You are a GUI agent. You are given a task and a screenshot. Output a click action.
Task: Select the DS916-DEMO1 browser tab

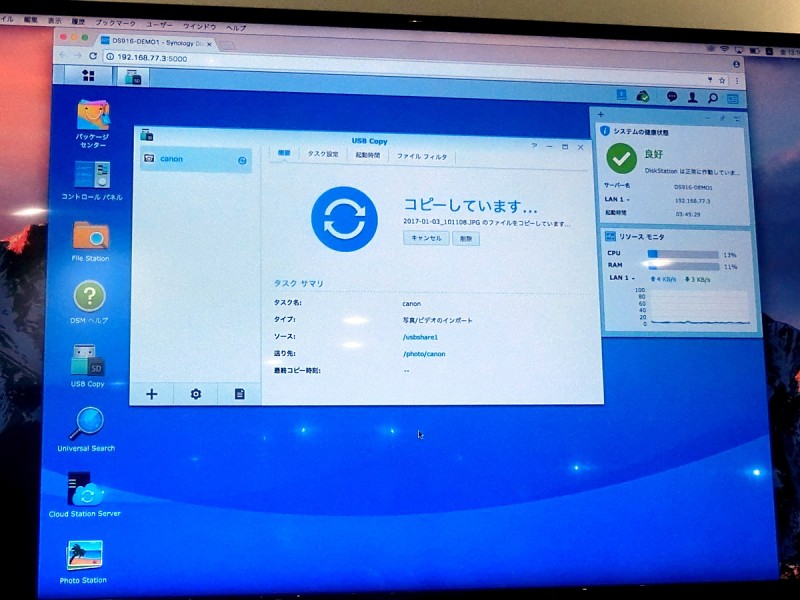158,42
